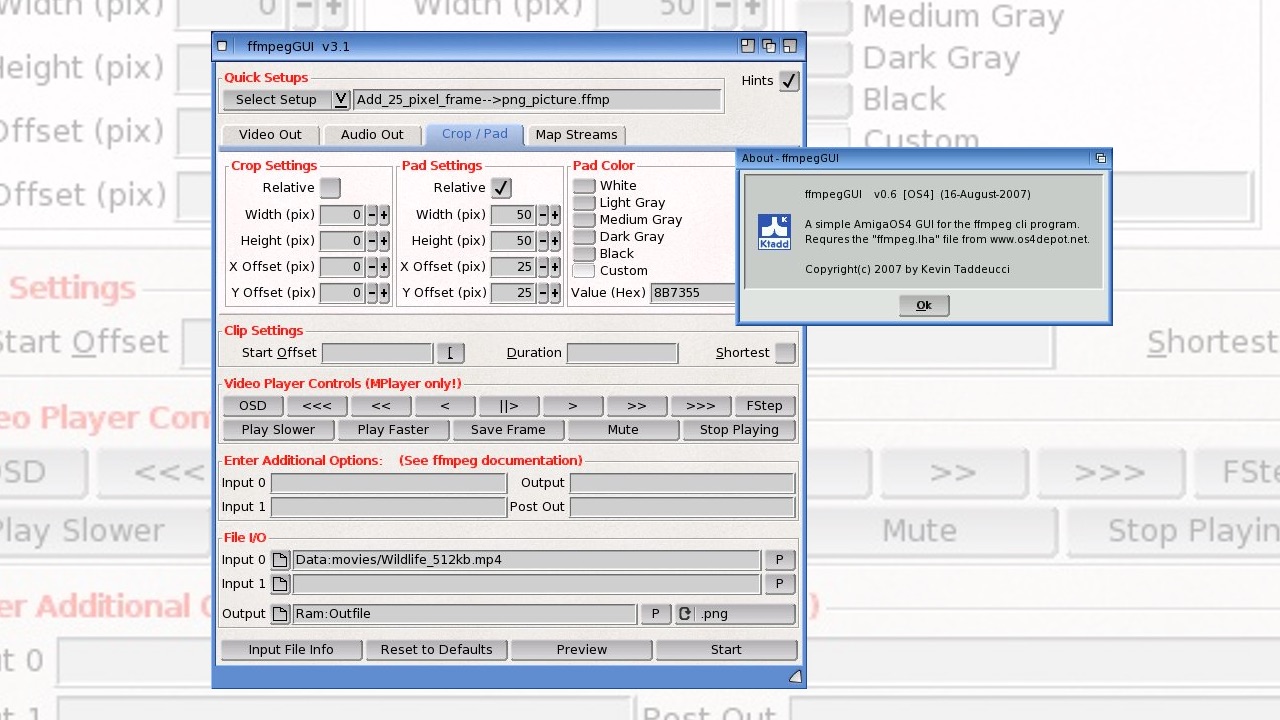Click the Start Offset bracket button
This screenshot has height=720, width=1280.
[450, 353]
